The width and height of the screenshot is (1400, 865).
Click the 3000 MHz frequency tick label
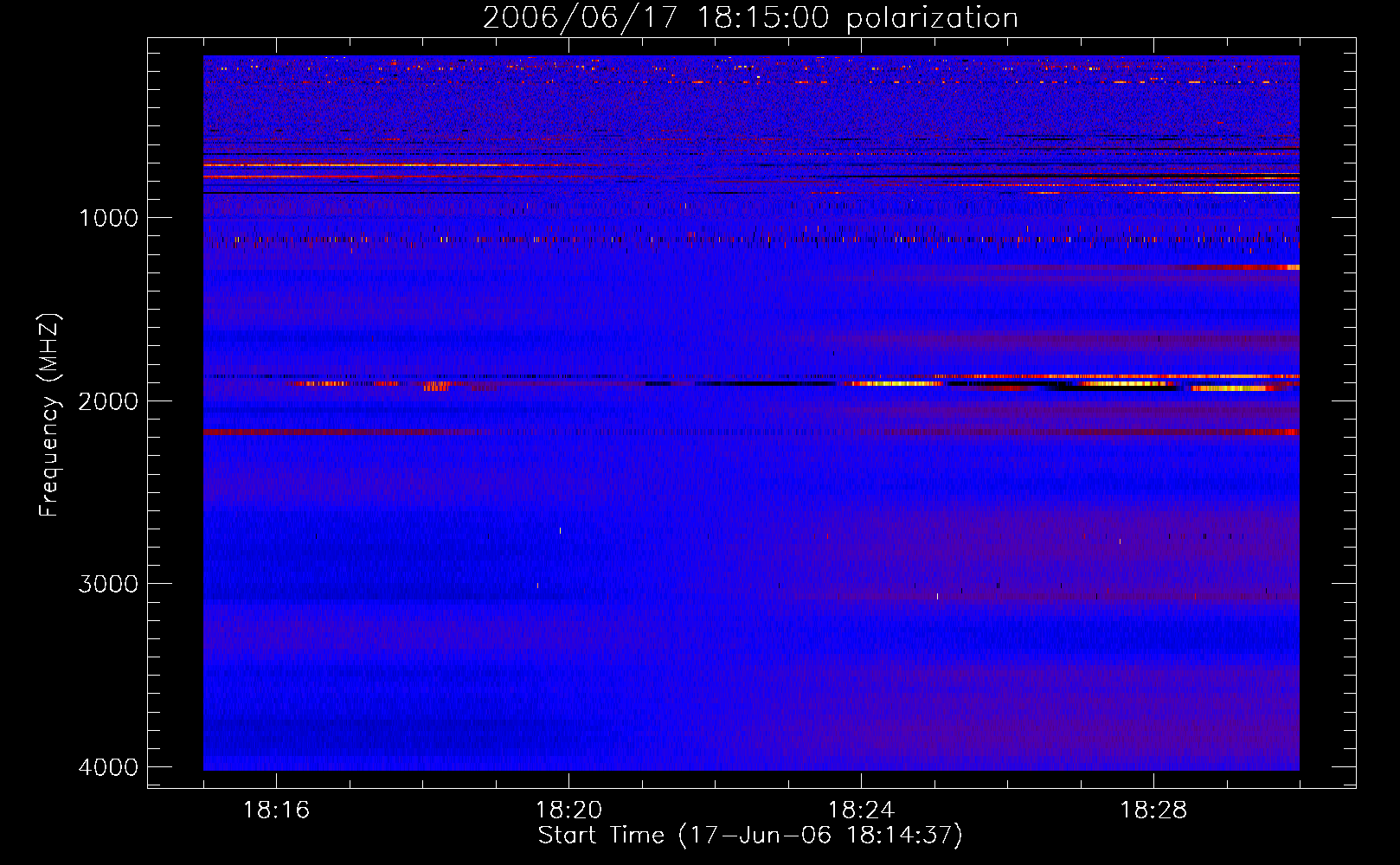tap(109, 584)
